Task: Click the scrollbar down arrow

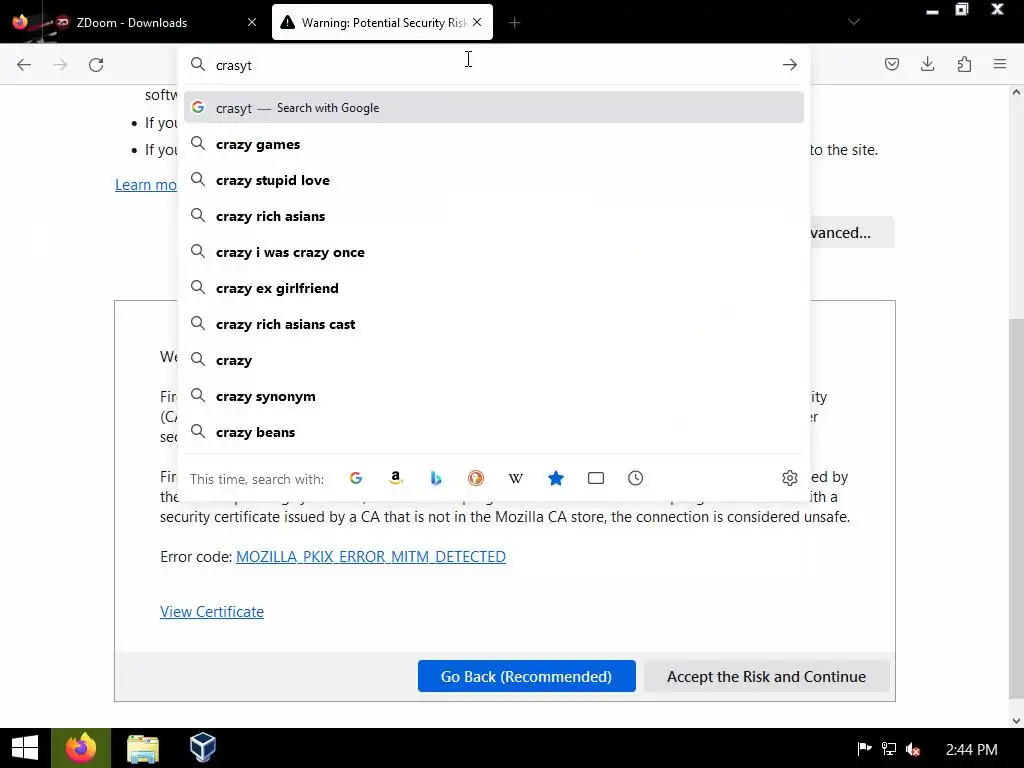Action: pos(1016,721)
